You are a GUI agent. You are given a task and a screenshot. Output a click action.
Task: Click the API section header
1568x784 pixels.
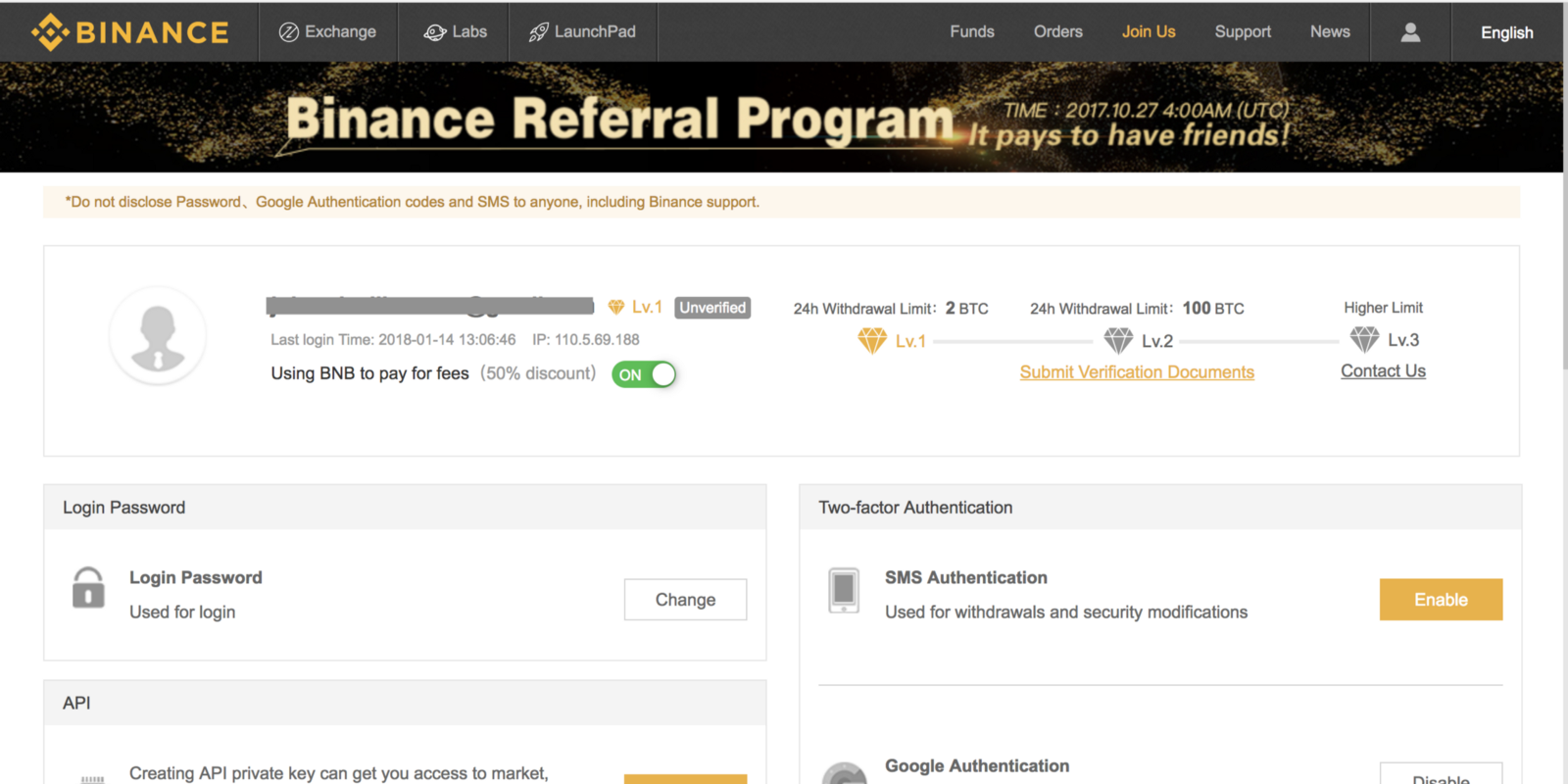[x=405, y=703]
